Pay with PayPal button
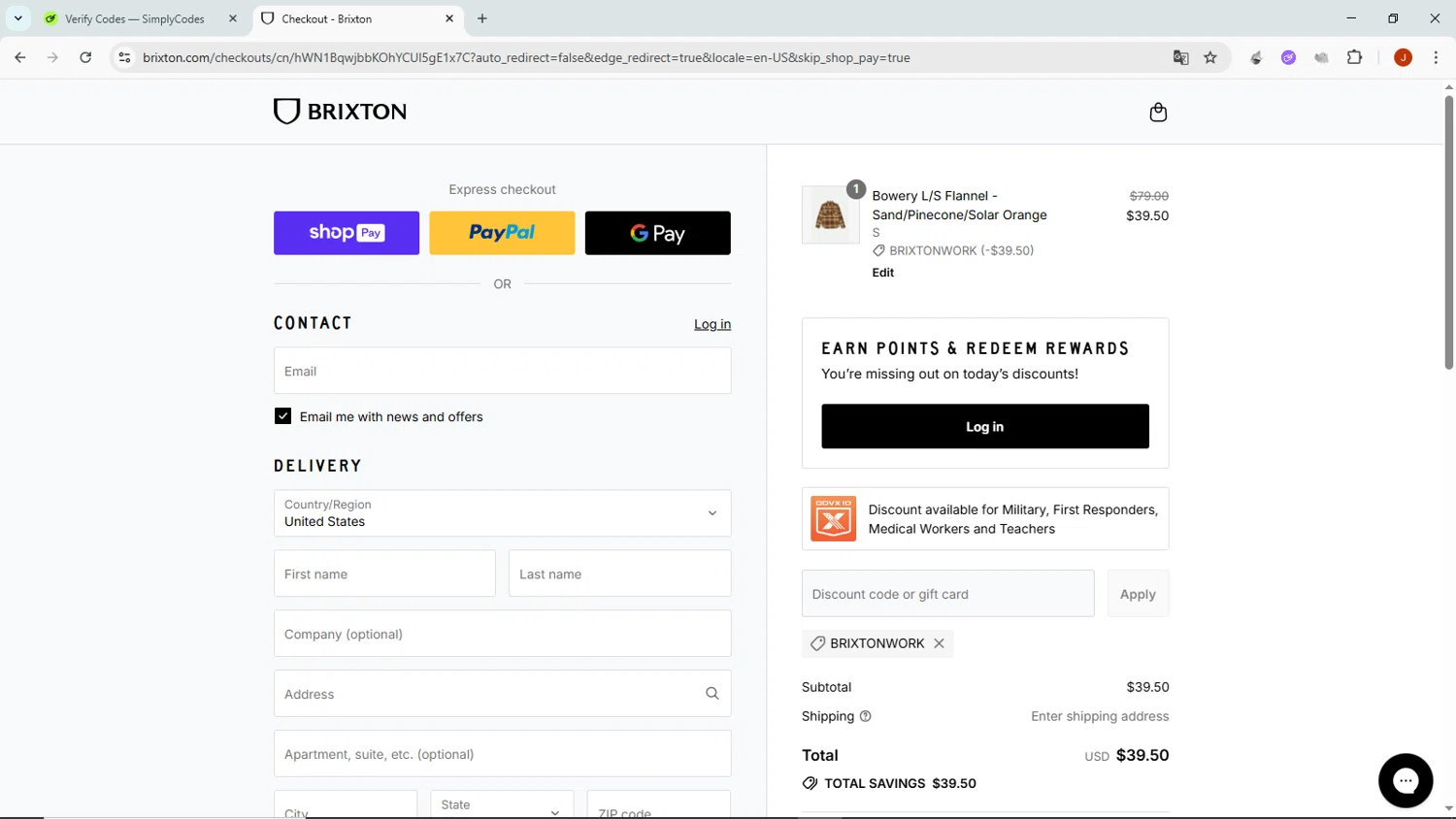The width and height of the screenshot is (1456, 819). click(502, 233)
